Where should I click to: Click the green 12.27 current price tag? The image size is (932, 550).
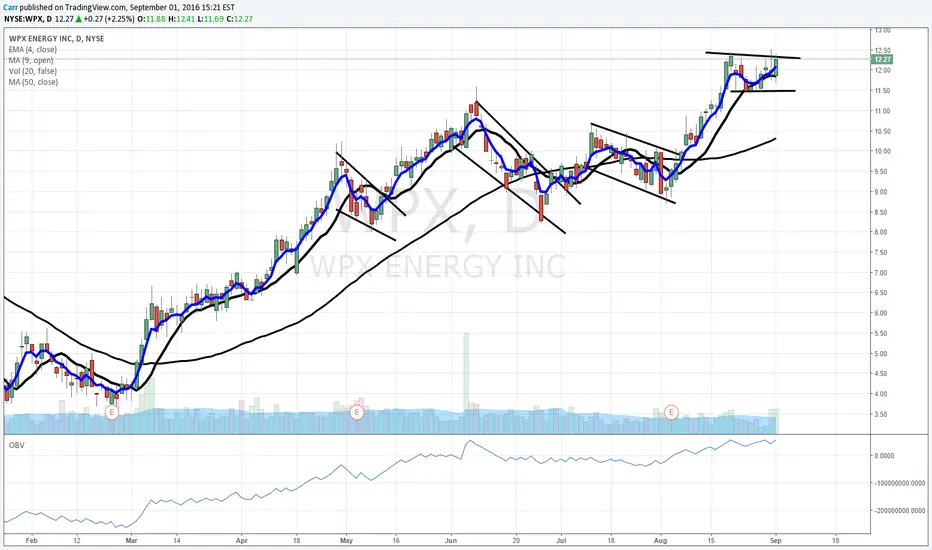click(882, 59)
